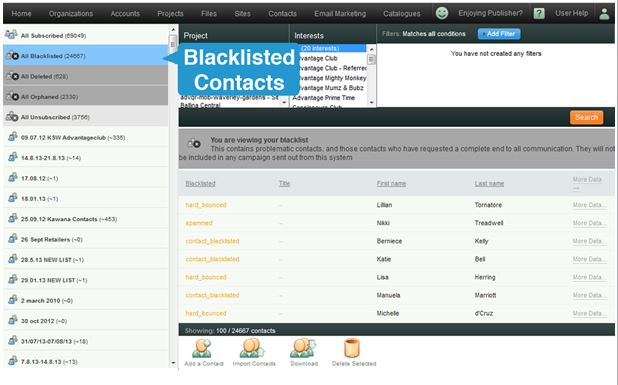618x385 pixels.
Task: Click the smiley face icon in top bar
Action: tap(442, 13)
